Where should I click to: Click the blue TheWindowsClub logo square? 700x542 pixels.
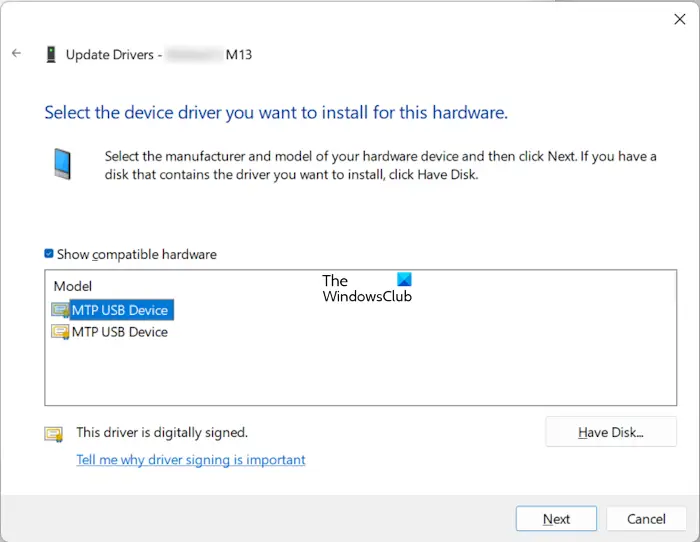click(404, 281)
